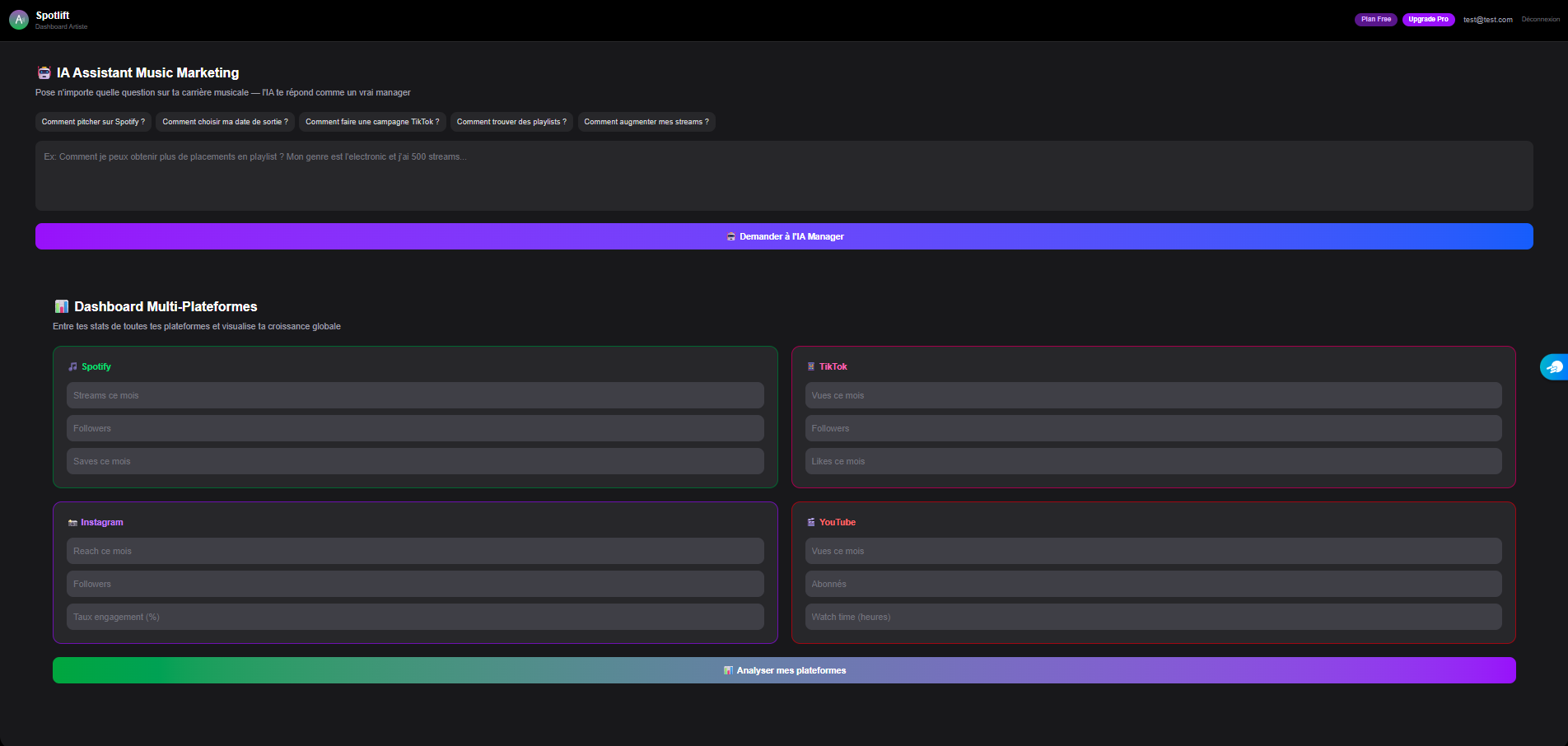The height and width of the screenshot is (746, 1568).
Task: Focus the IA question text area
Action: pos(784,175)
